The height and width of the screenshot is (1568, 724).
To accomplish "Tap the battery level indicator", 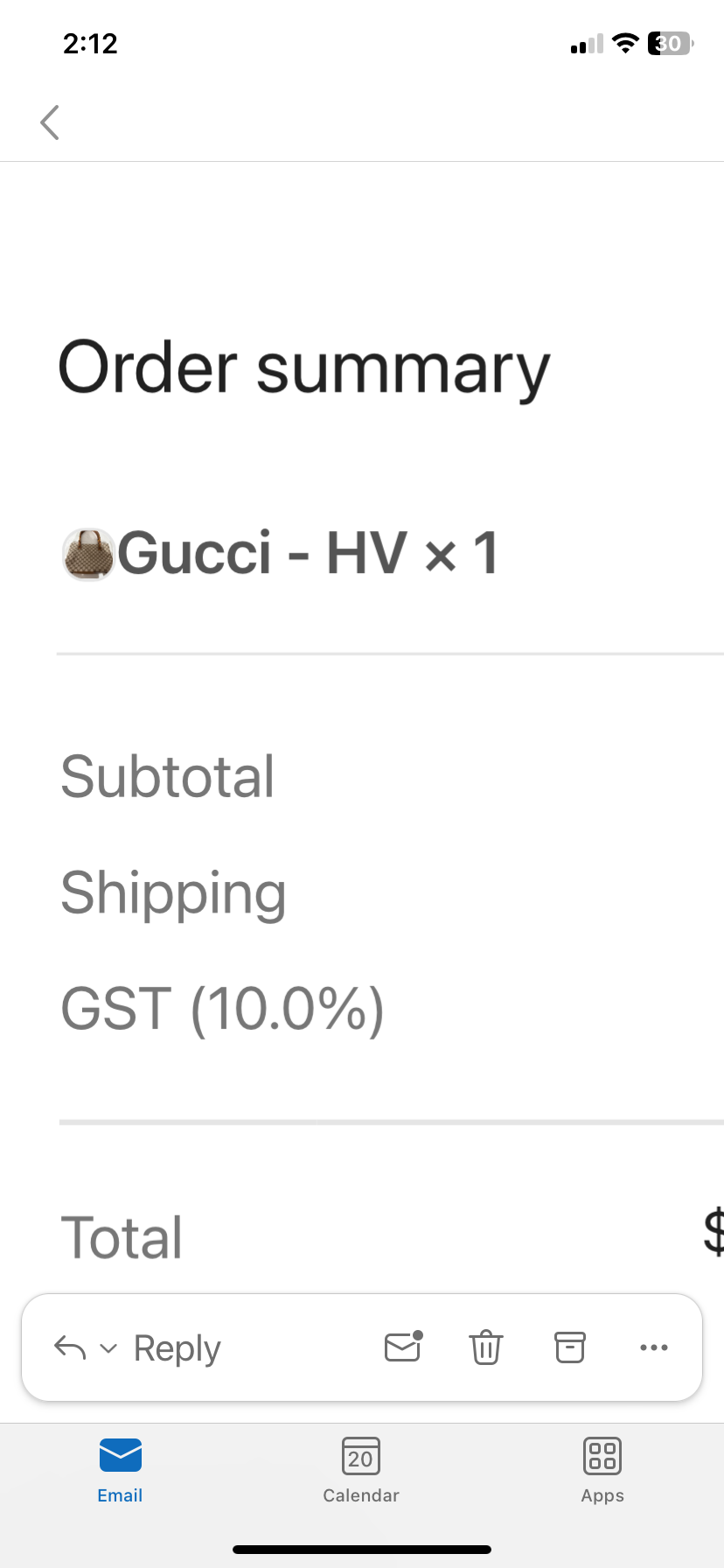I will [668, 44].
